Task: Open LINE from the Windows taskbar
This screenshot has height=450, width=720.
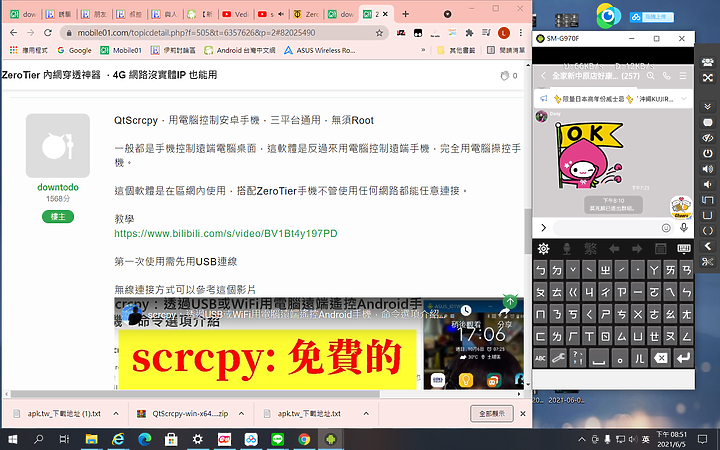Action: point(277,439)
